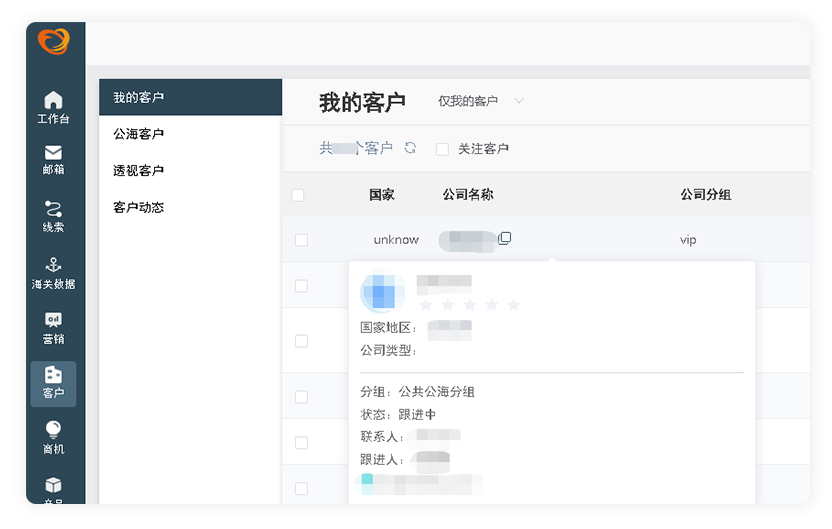The width and height of the screenshot is (832, 529).
Task: Check the unknow vip row checkbox
Action: (301, 240)
